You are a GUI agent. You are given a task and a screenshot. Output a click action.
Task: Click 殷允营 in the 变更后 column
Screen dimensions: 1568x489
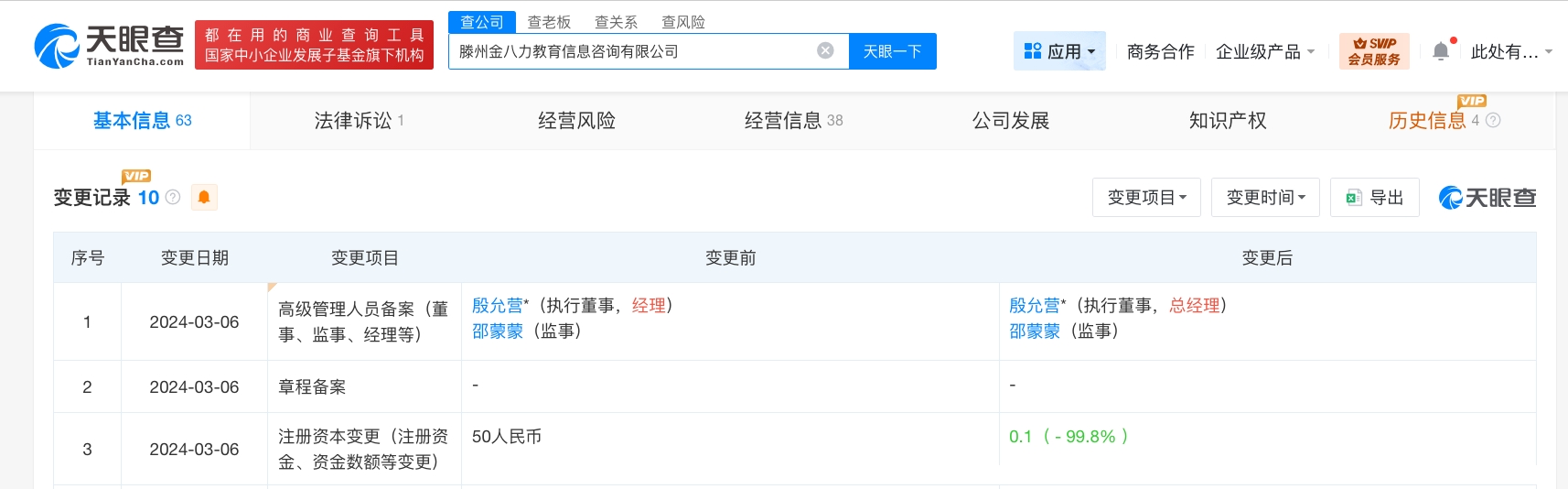[1034, 305]
